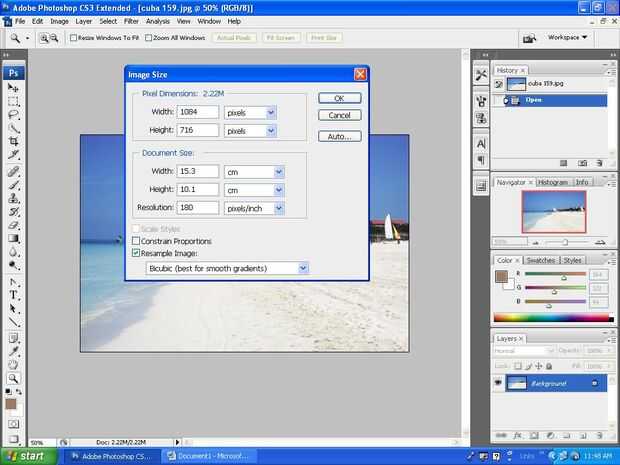Screen dimensions: 620x465
Task: Select the Rectangular Marquee tool
Action: coord(13,101)
